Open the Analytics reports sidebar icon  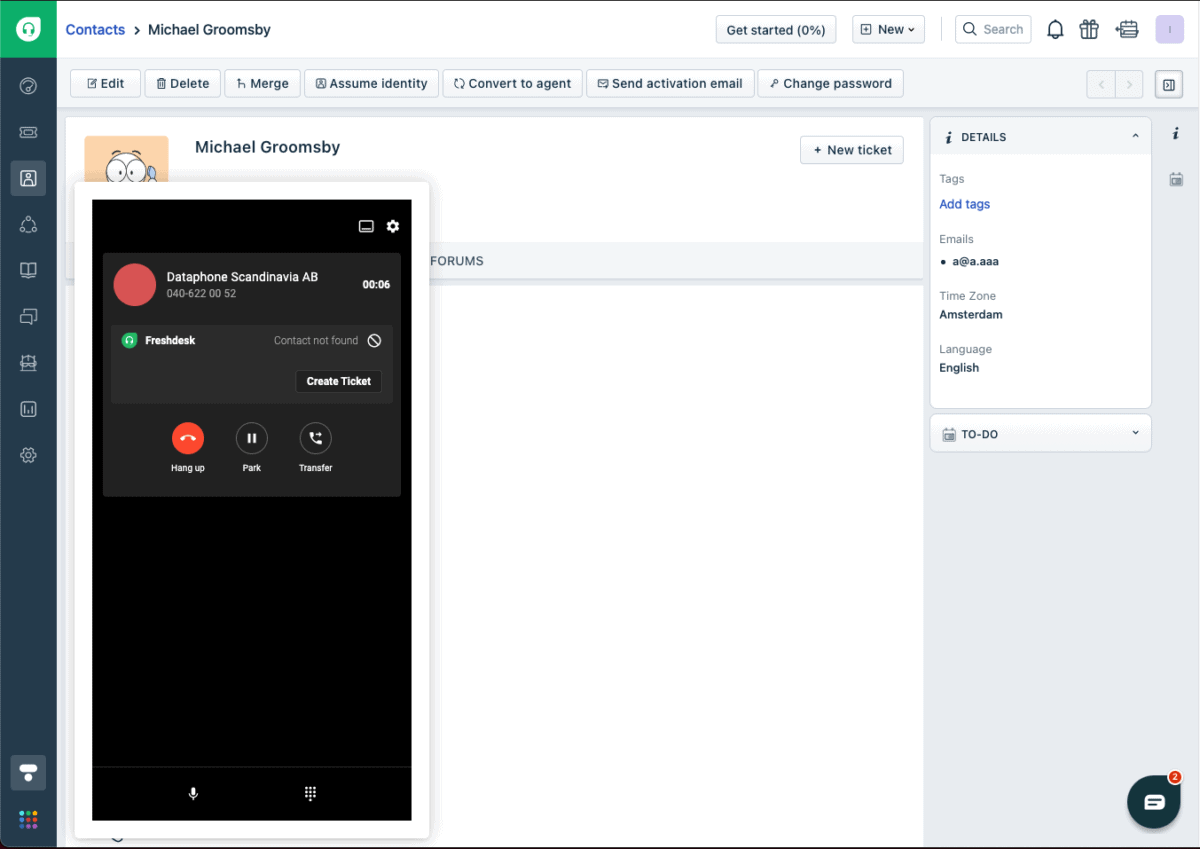[x=28, y=409]
